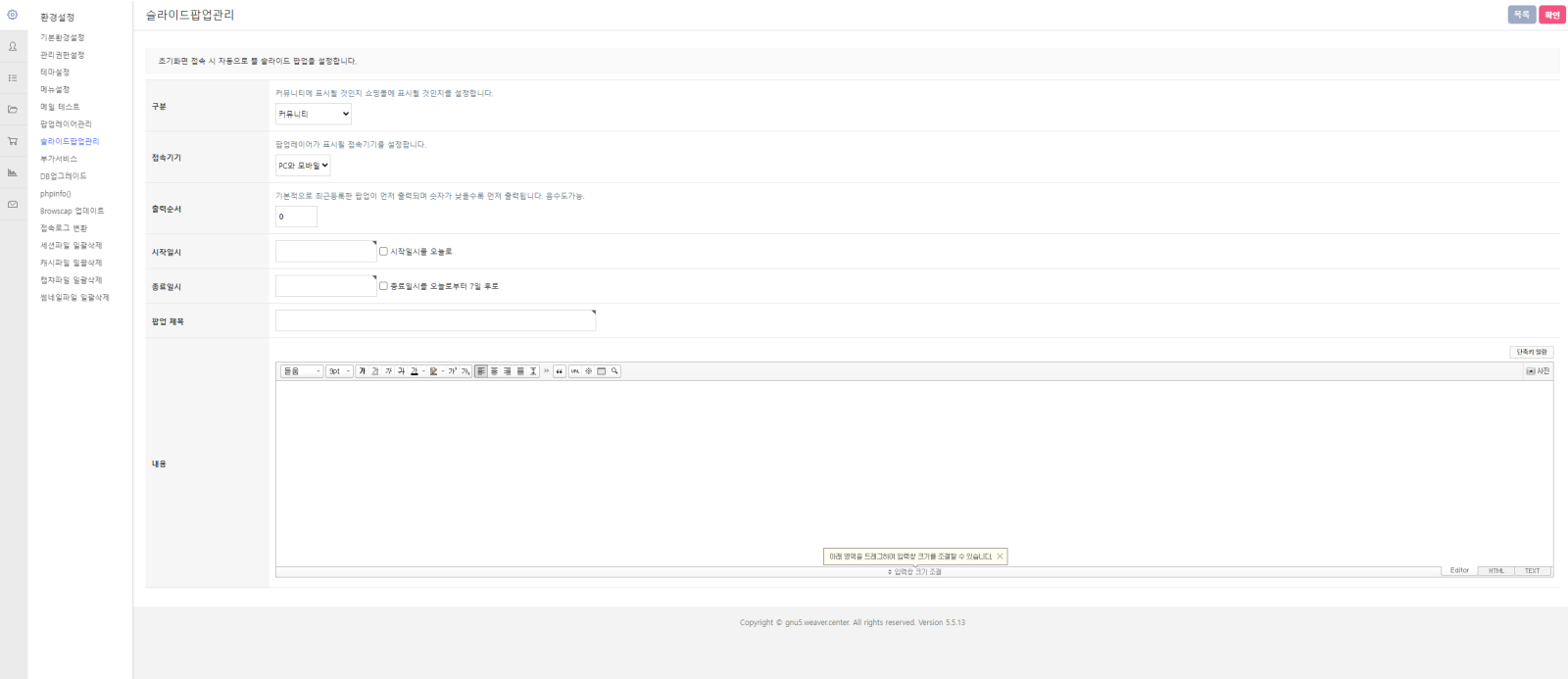1568x679 pixels.
Task: Click the find magnifier icon in editor toolbar
Action: pos(614,371)
